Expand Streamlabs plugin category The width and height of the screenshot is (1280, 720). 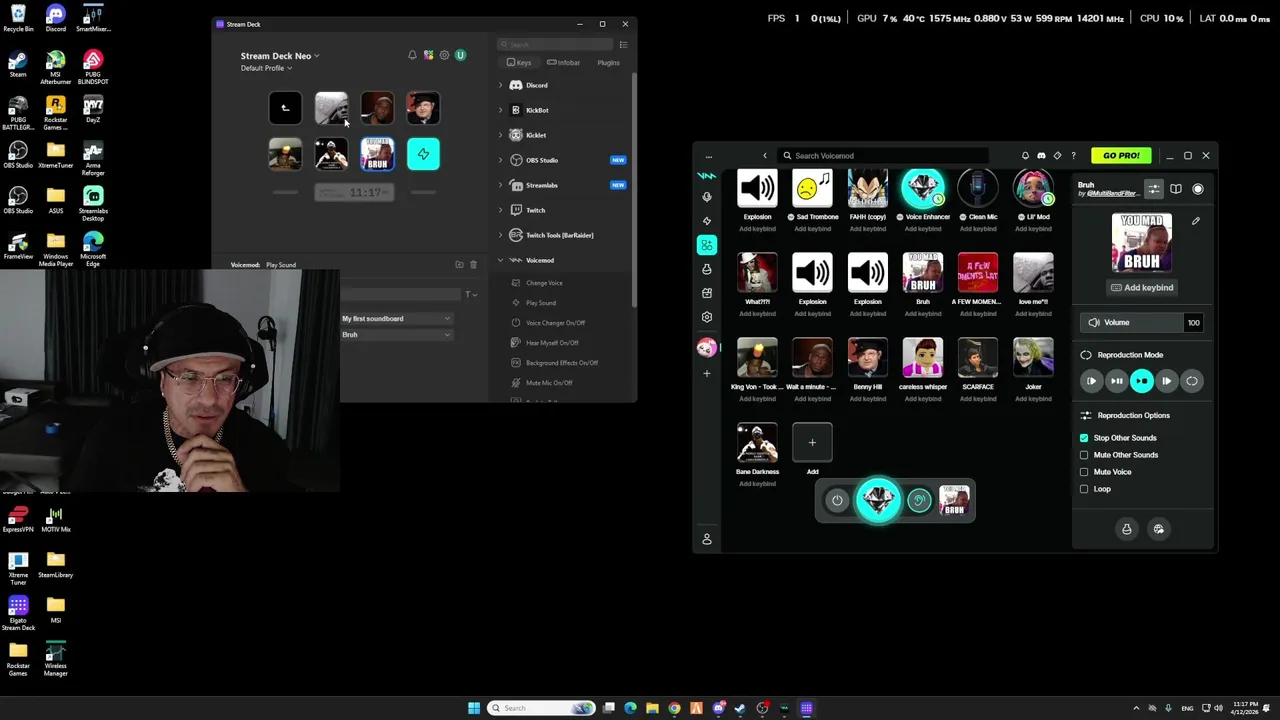(500, 185)
